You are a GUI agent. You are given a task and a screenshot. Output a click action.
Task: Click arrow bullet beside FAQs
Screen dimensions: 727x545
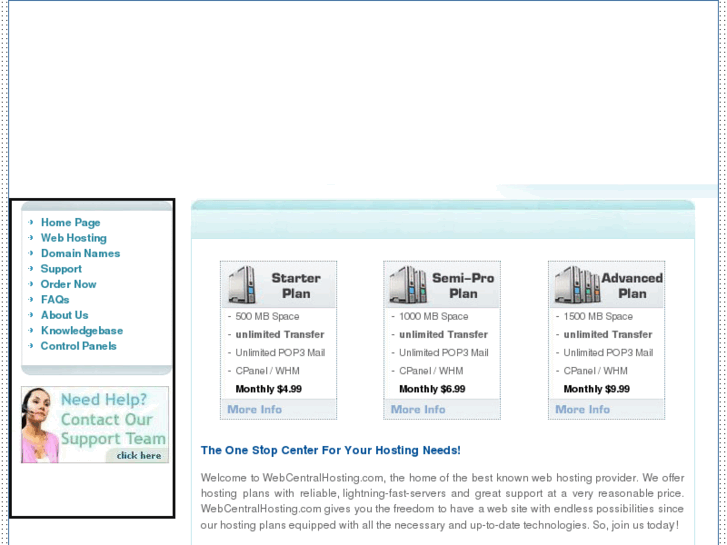tap(31, 299)
